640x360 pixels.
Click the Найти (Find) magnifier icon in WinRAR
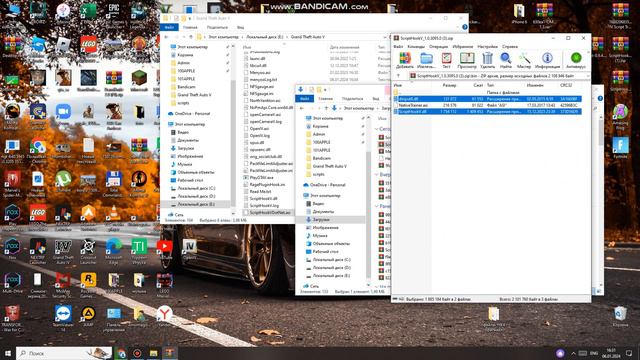point(506,60)
